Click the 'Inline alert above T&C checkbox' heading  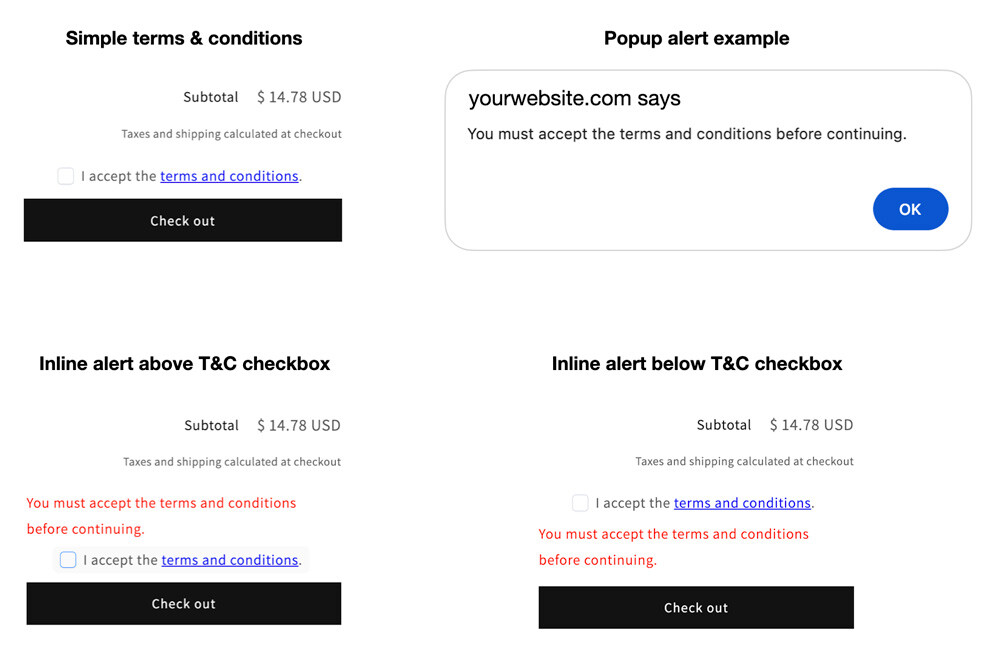184,363
